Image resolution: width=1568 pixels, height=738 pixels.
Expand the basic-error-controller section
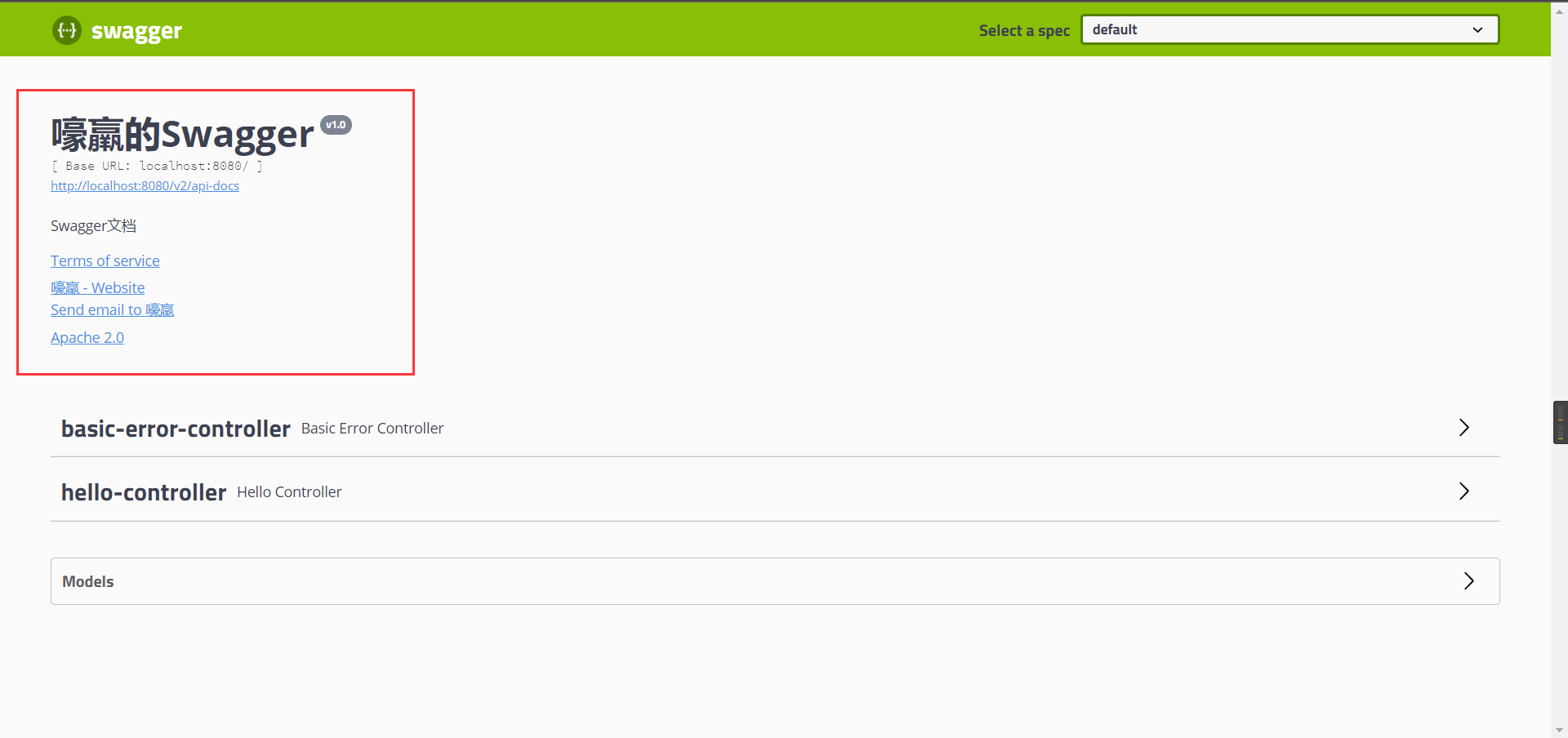click(775, 428)
